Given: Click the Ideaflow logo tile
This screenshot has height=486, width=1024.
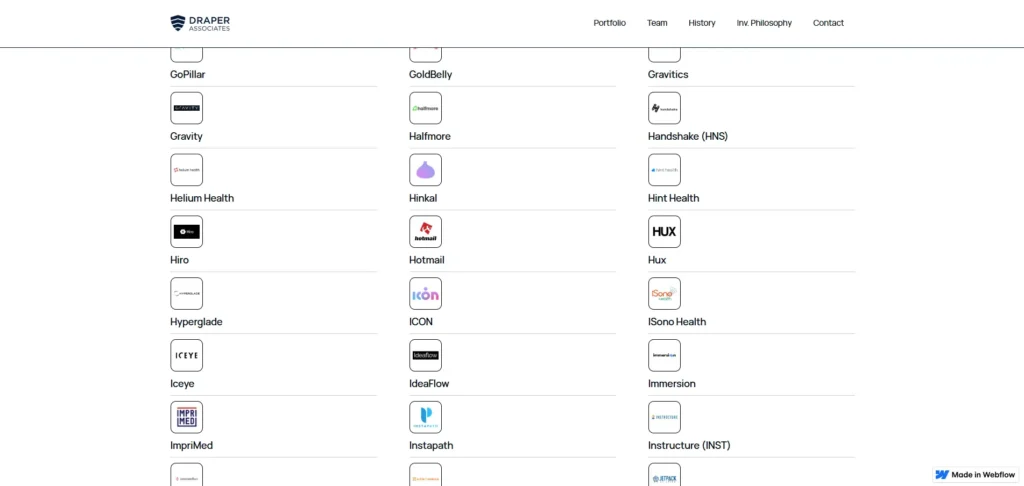Looking at the screenshot, I should tap(426, 355).
